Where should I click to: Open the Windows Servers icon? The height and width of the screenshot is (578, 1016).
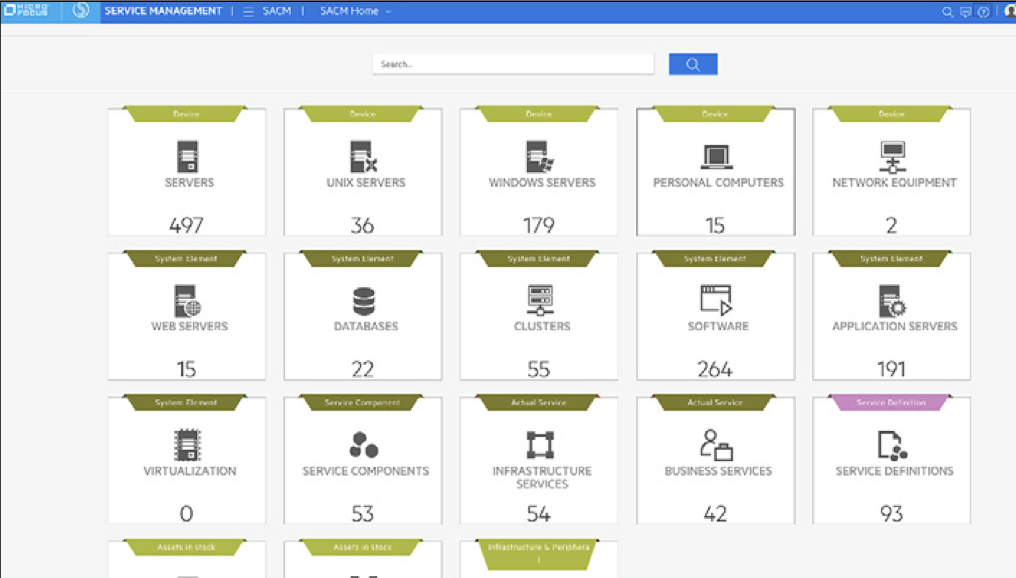coord(540,156)
